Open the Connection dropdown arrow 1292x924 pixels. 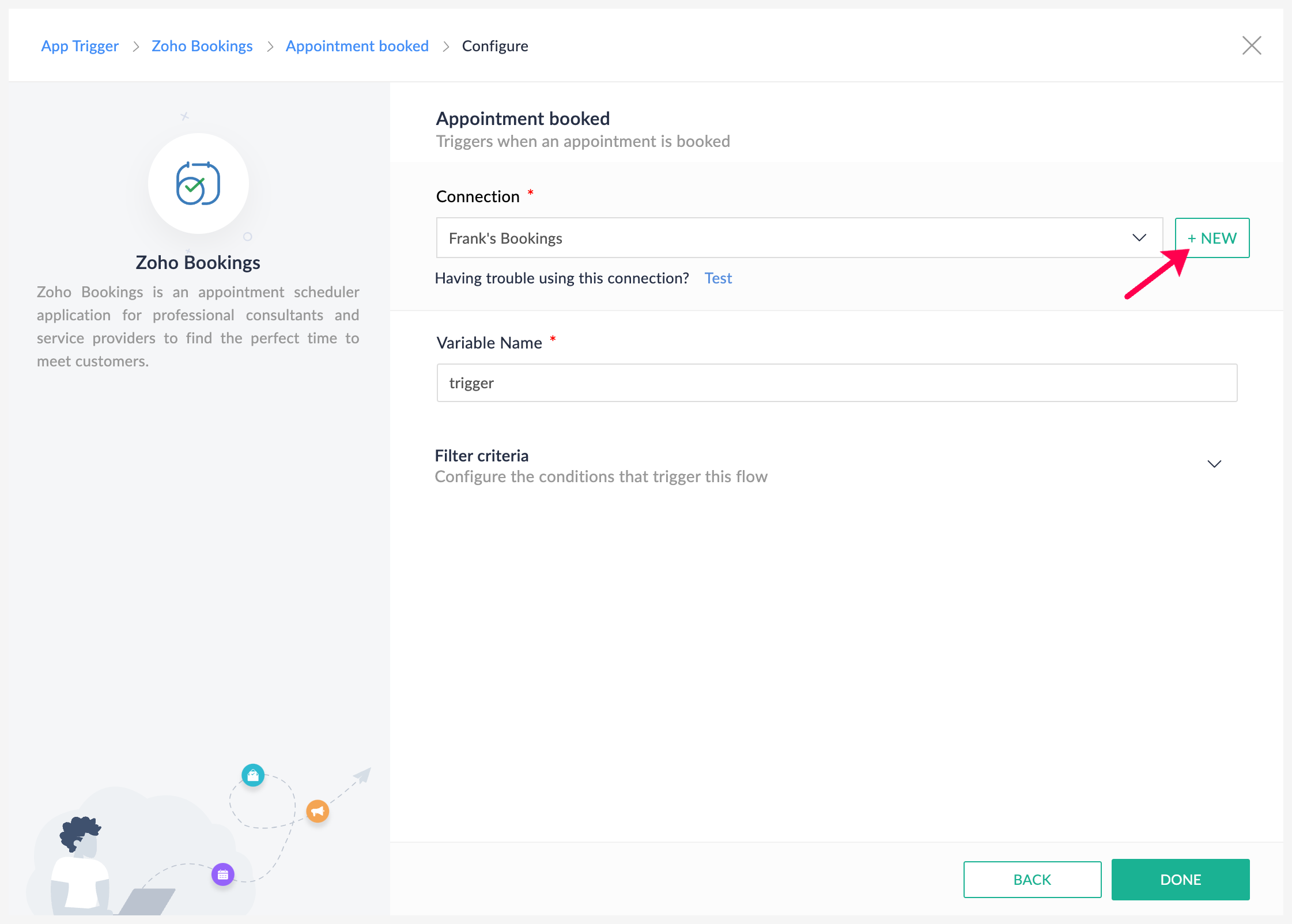tap(1139, 238)
